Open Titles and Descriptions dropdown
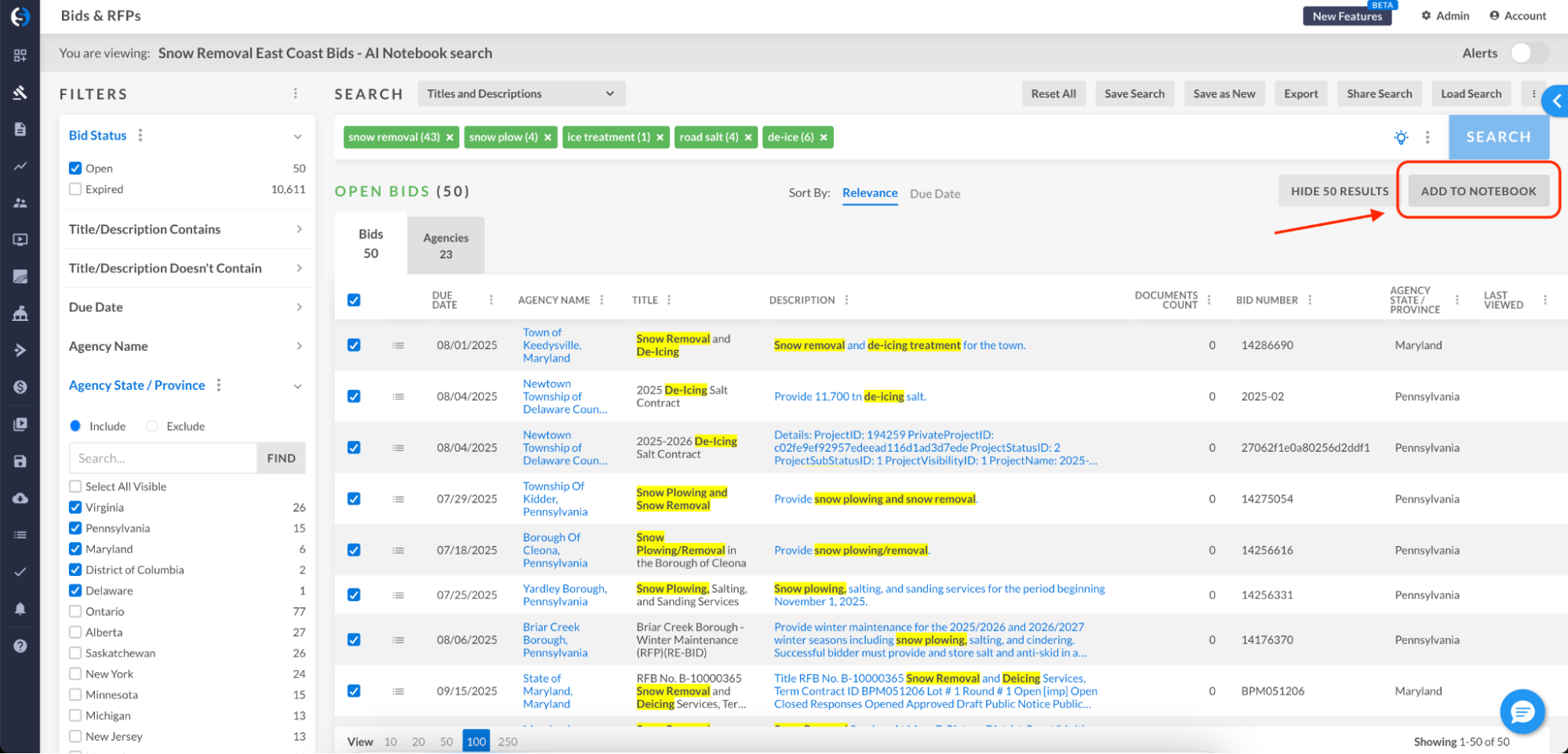Screen dimensions: 1568x754 521,93
